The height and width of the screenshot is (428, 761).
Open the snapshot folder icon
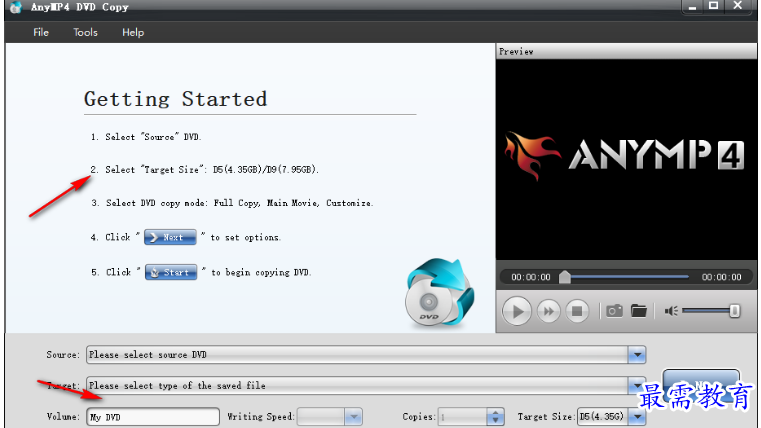(639, 311)
